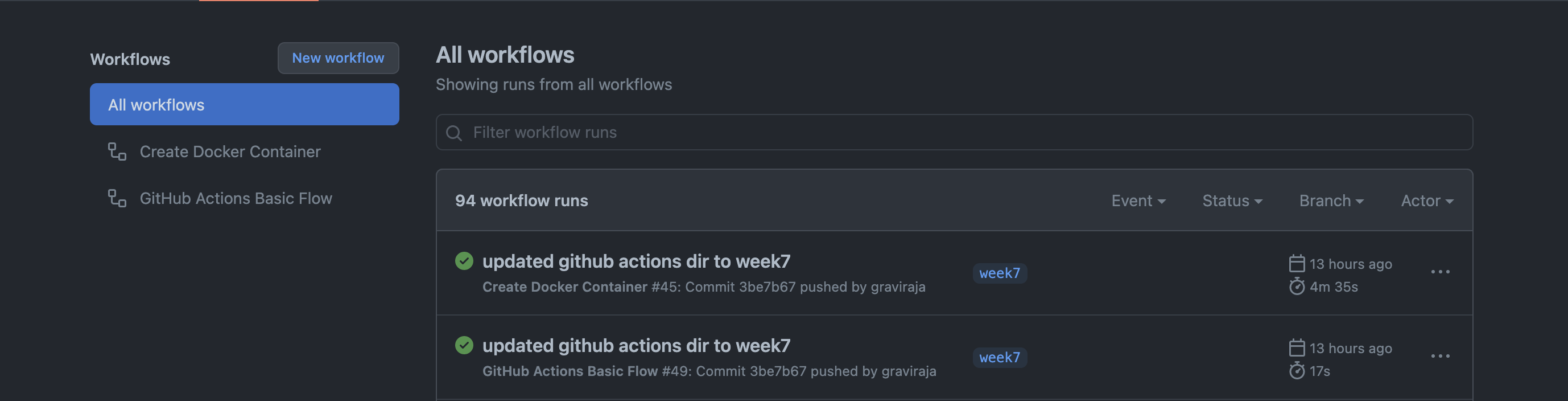
Task: Click the search magnifier icon in filter box
Action: coord(454,133)
